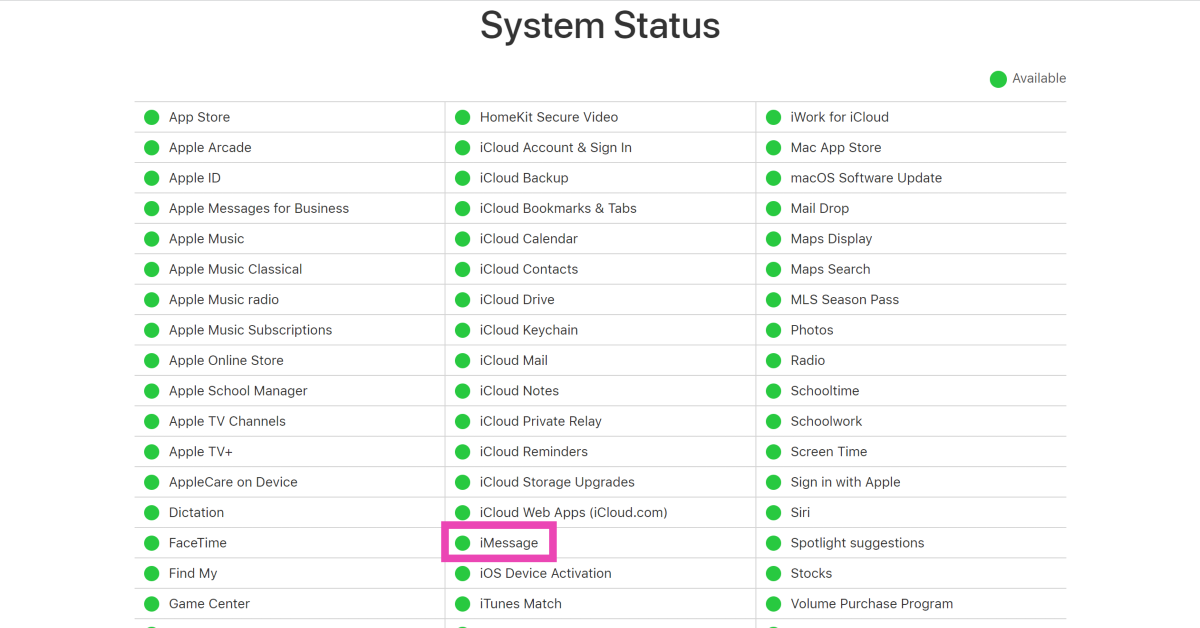Click the green indicator next to FaceTime
This screenshot has width=1200, height=628.
151,543
